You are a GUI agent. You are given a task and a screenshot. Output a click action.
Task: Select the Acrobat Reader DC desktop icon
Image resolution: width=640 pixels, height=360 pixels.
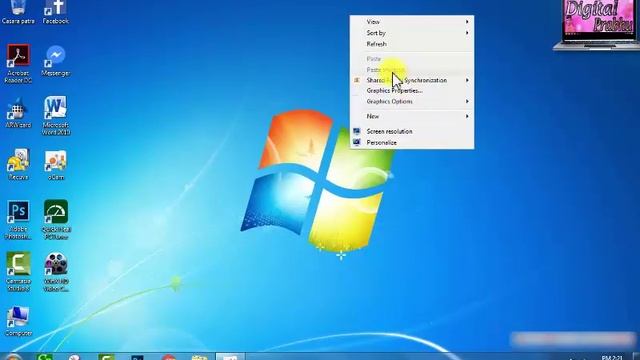[18, 63]
